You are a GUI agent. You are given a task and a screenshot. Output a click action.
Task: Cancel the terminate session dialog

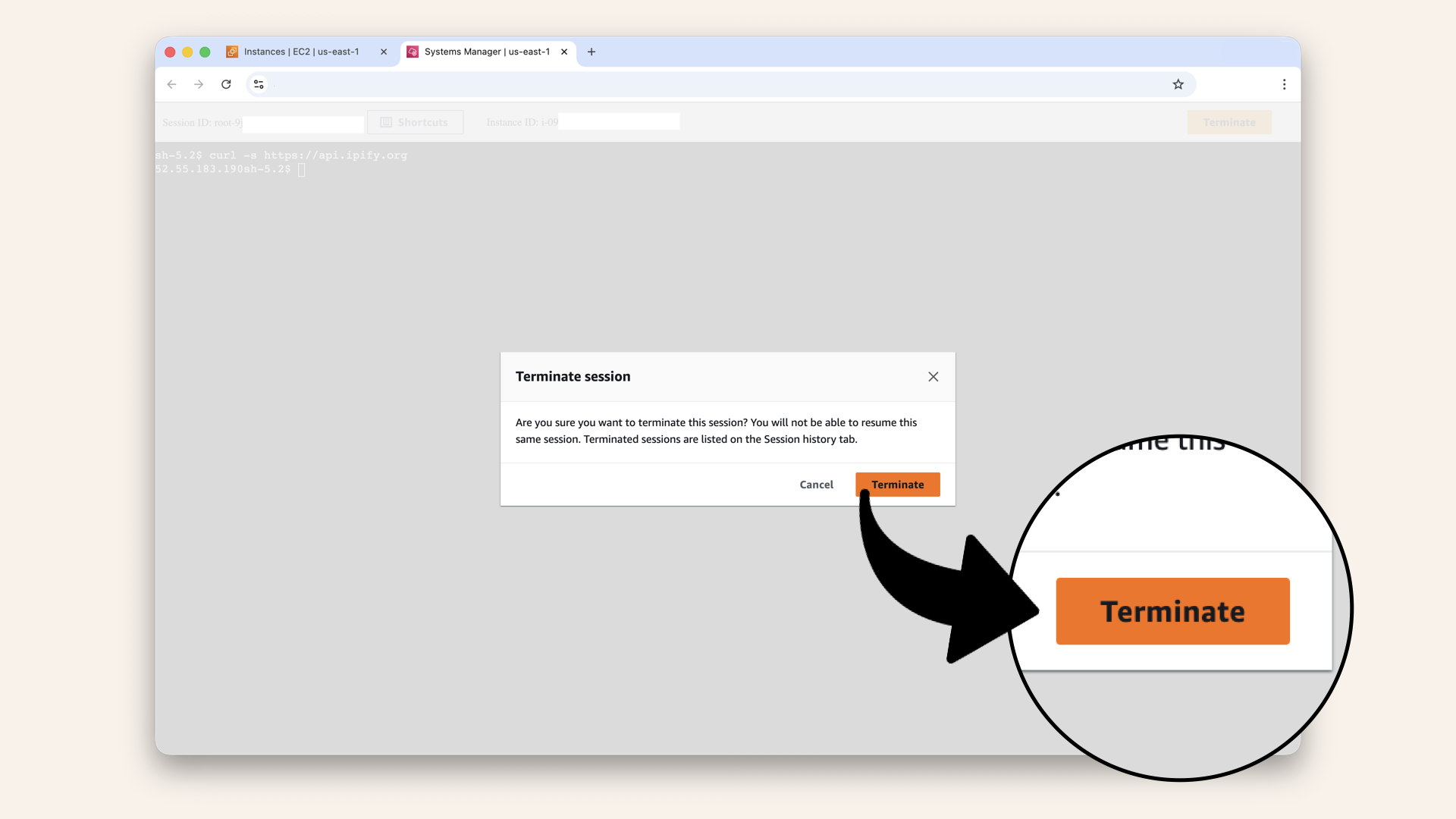coord(816,485)
